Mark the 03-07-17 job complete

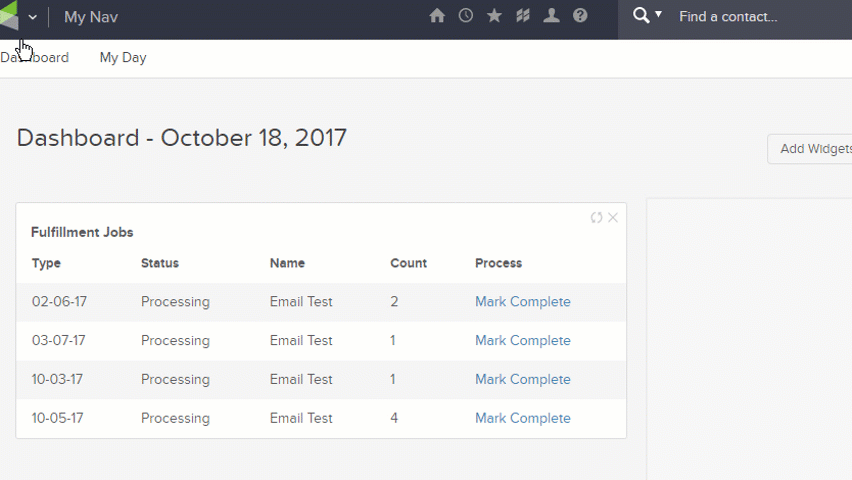click(522, 341)
